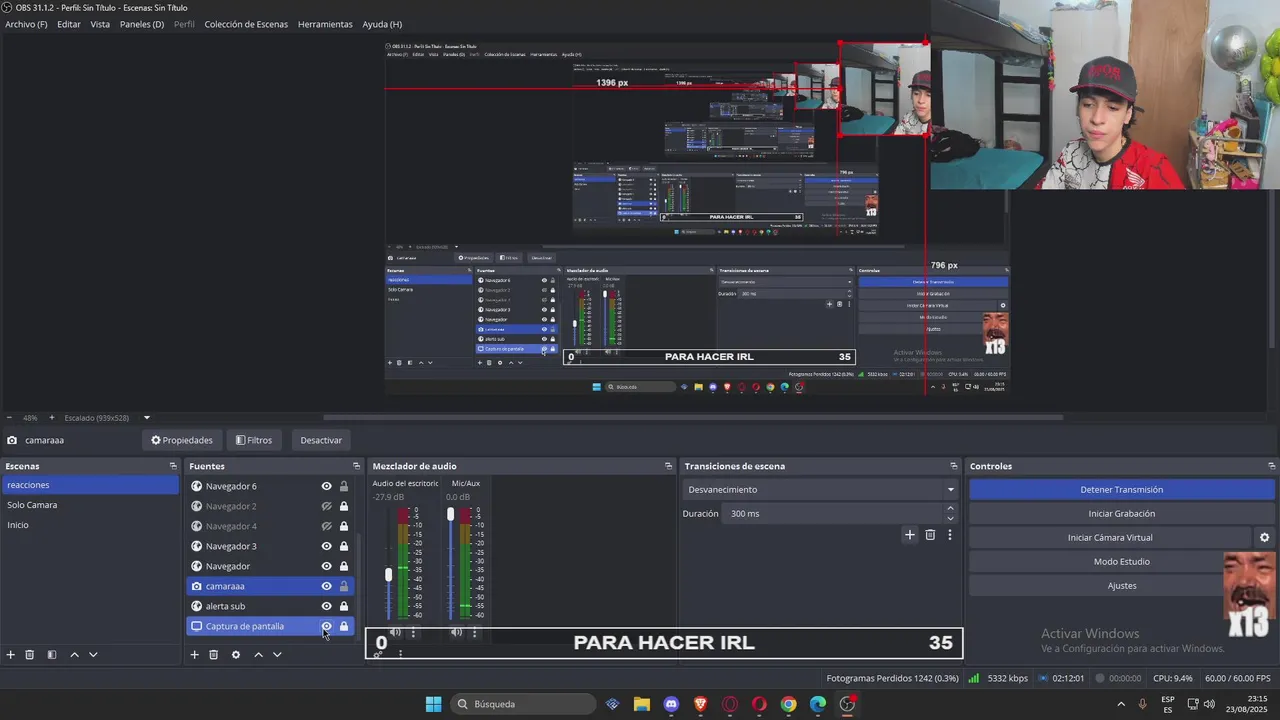The height and width of the screenshot is (720, 1280).
Task: Mute the Mic/Aux speaker icon
Action: 456,632
